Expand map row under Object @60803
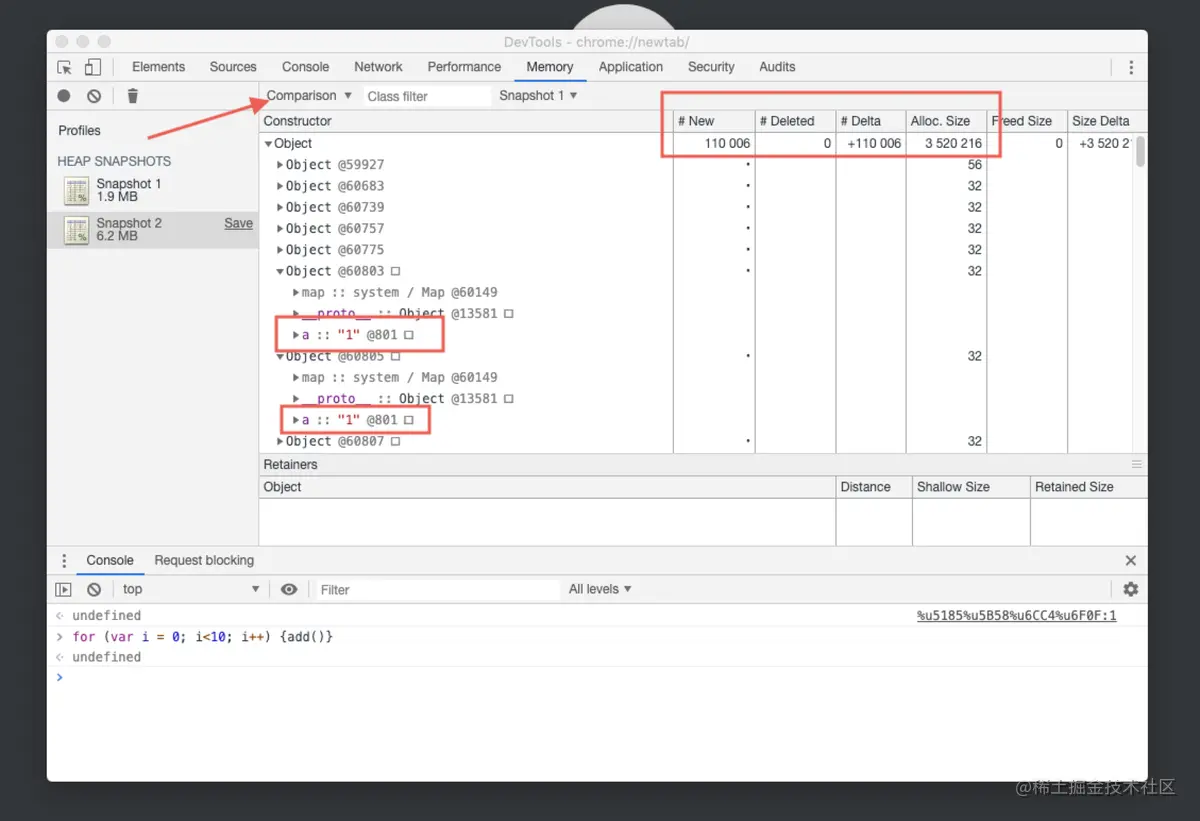Viewport: 1200px width, 821px height. coord(296,293)
